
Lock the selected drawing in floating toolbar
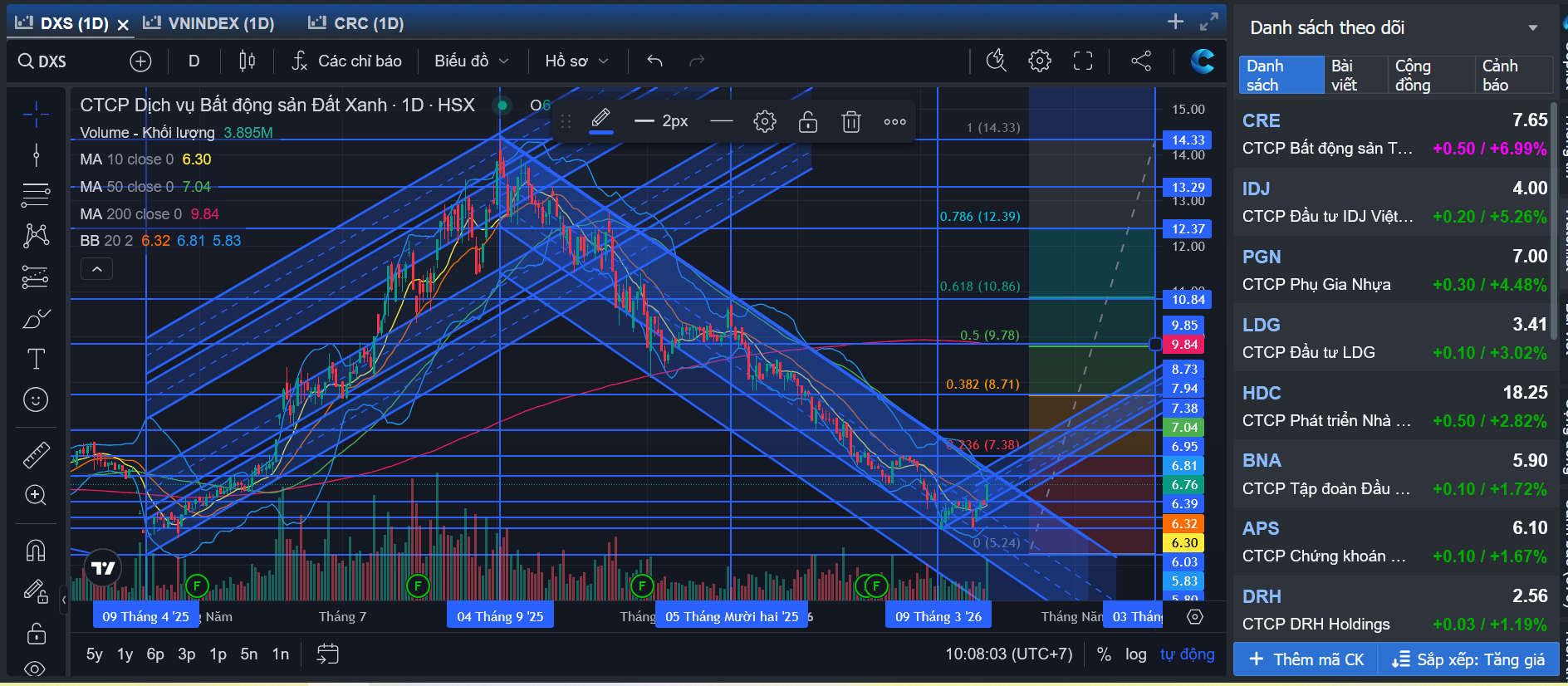pyautogui.click(x=808, y=122)
